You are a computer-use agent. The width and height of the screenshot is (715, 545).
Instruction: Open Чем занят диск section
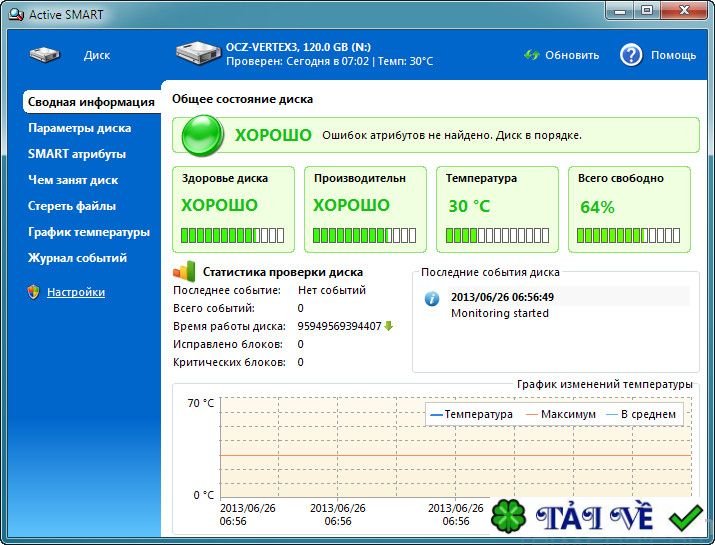(x=73, y=180)
